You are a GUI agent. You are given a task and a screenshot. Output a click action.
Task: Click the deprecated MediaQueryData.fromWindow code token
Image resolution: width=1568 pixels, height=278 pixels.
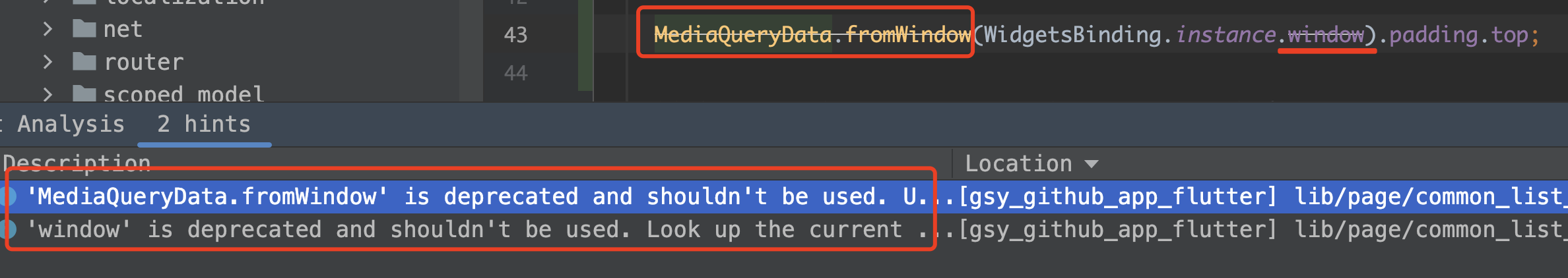click(812, 34)
